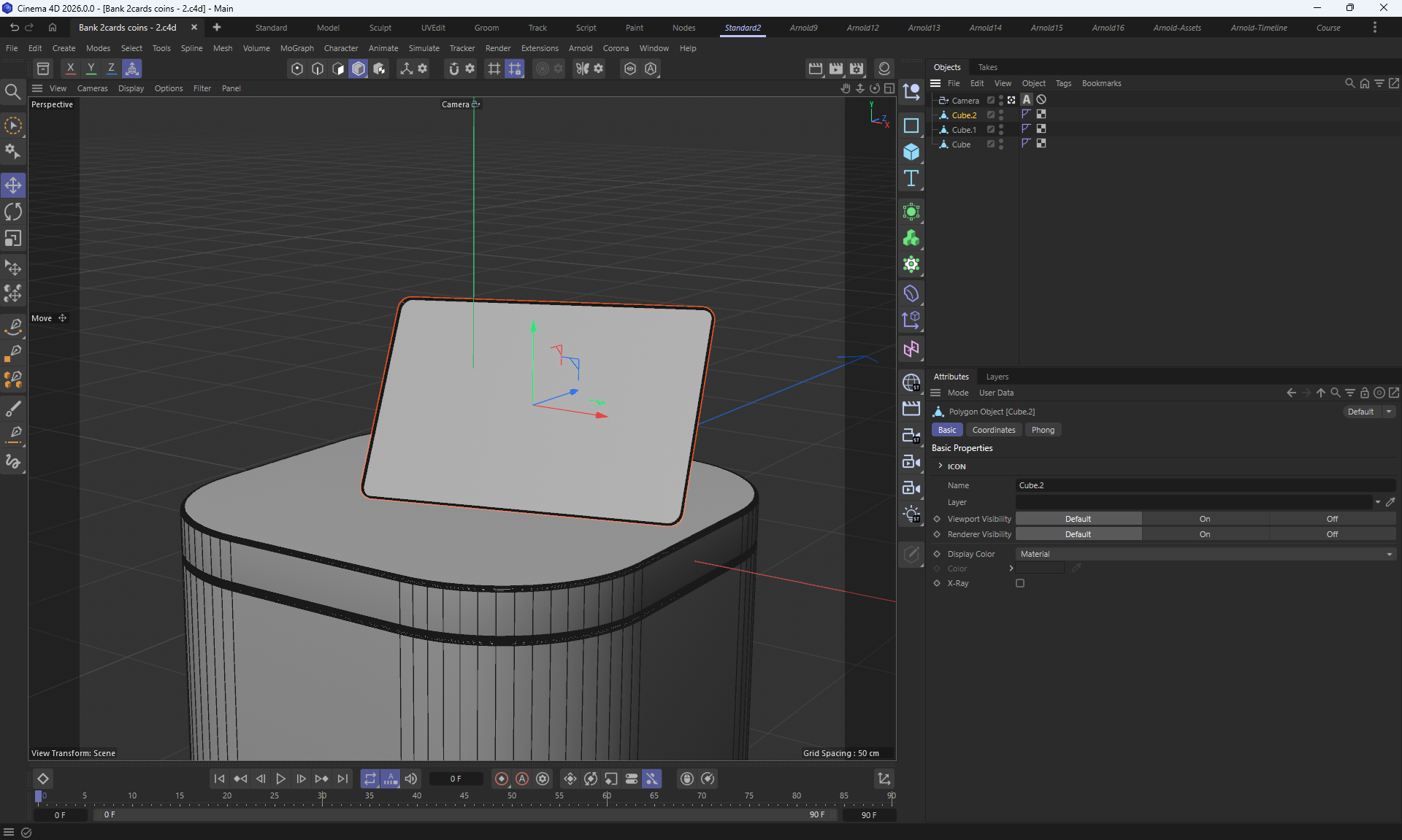Open Edit Render Settings icon
The image size is (1402, 840).
(857, 69)
